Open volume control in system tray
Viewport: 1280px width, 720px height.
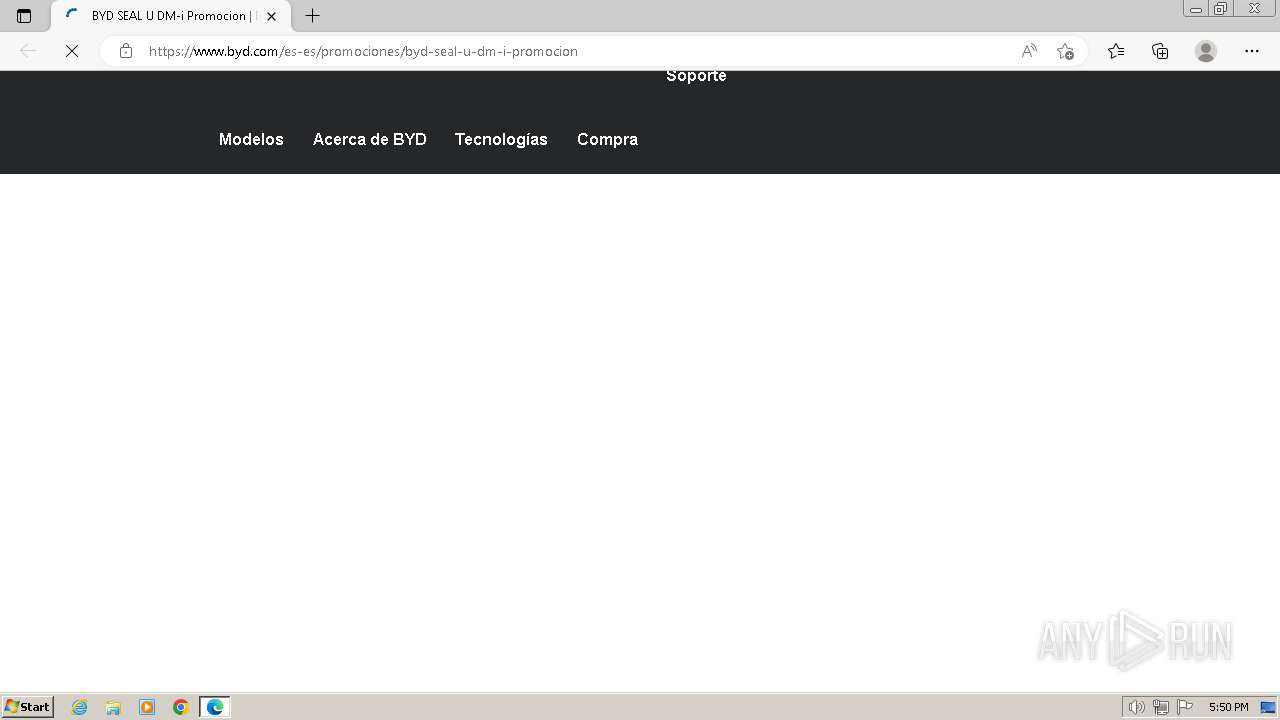click(x=1136, y=707)
